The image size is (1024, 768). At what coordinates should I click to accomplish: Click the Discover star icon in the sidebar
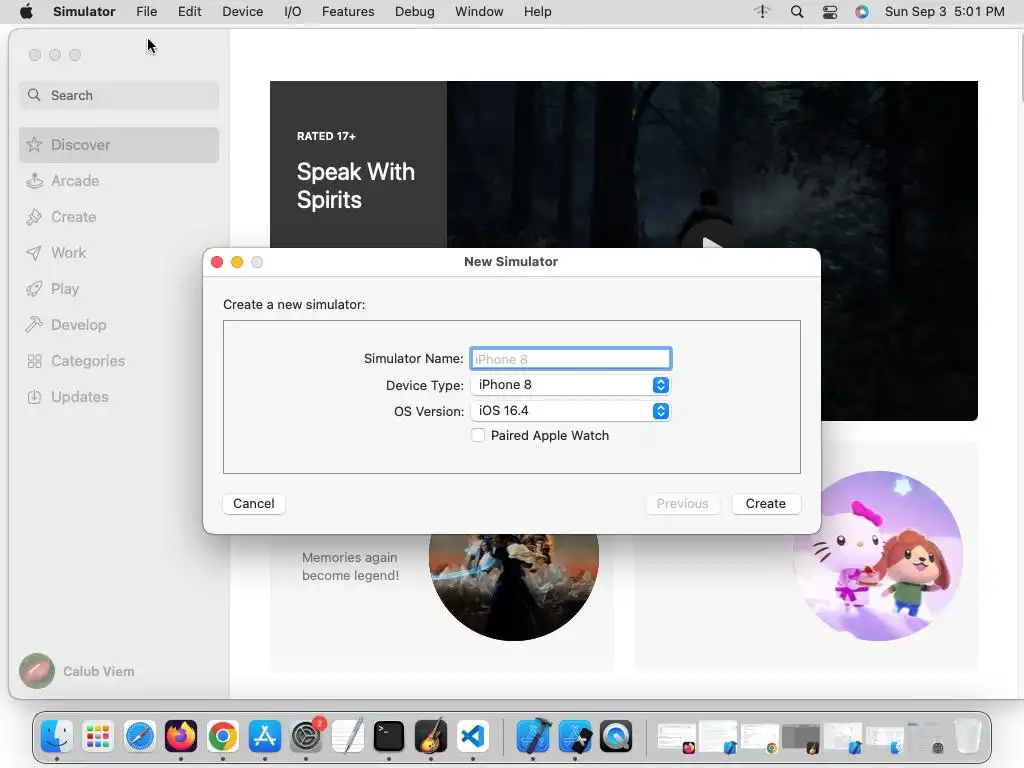pyautogui.click(x=35, y=144)
